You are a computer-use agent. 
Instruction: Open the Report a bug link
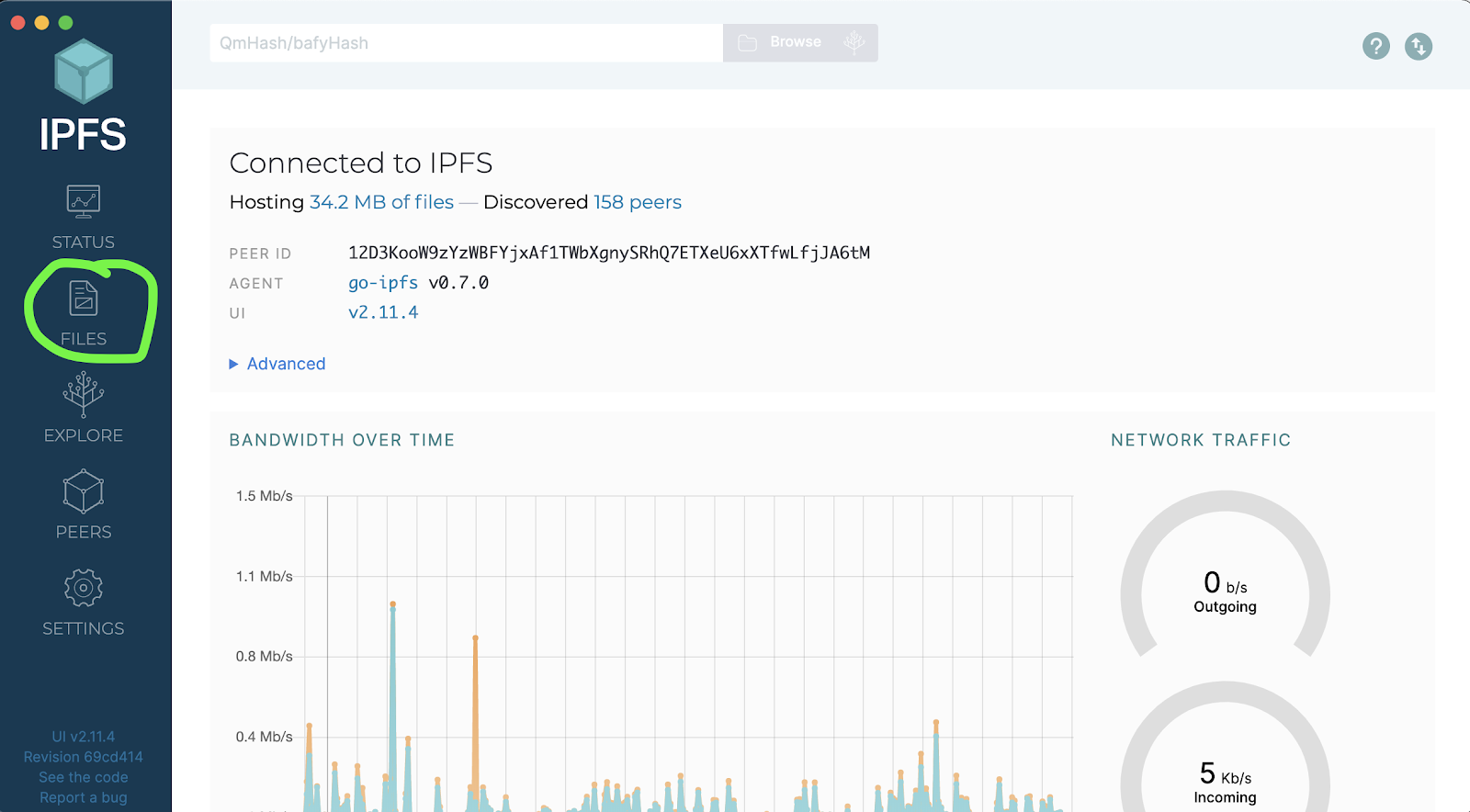coord(84,797)
